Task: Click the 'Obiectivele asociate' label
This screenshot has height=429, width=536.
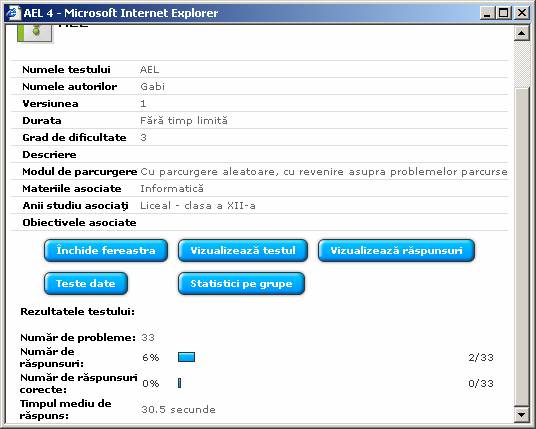Action: point(79,223)
